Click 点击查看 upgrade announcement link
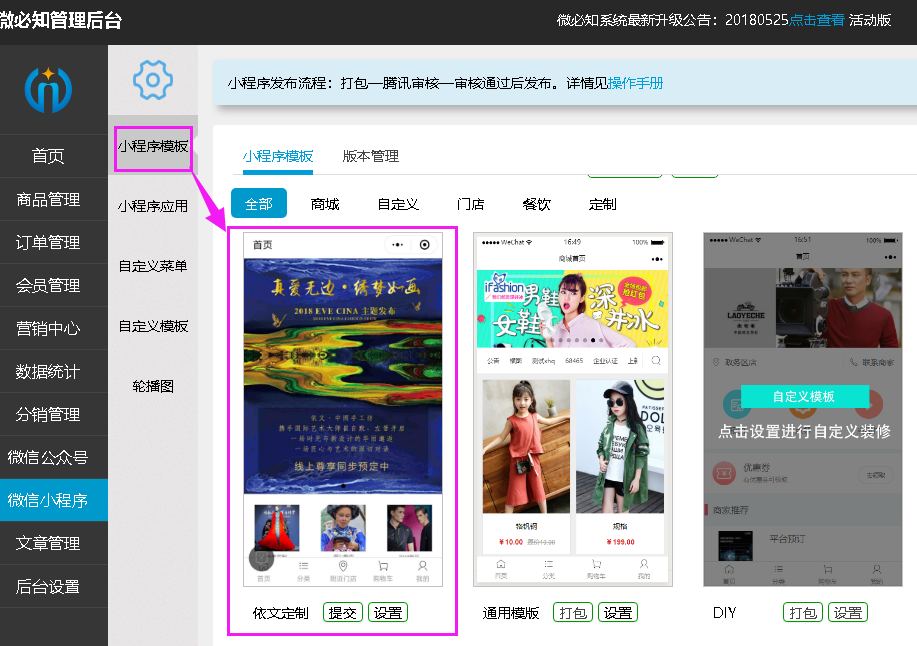The image size is (917, 646). coord(817,20)
